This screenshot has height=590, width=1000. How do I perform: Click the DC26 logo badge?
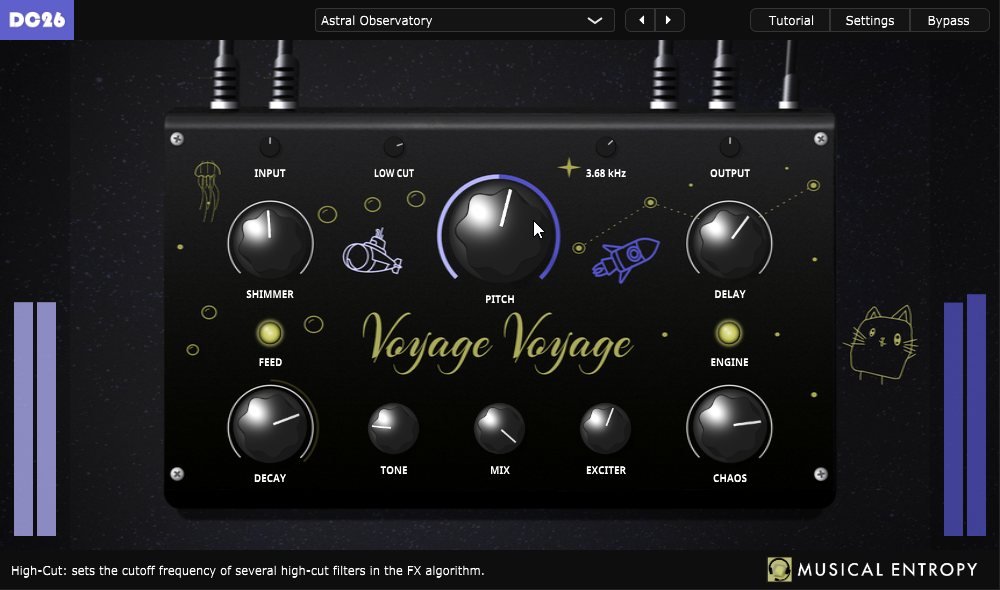[x=36, y=20]
